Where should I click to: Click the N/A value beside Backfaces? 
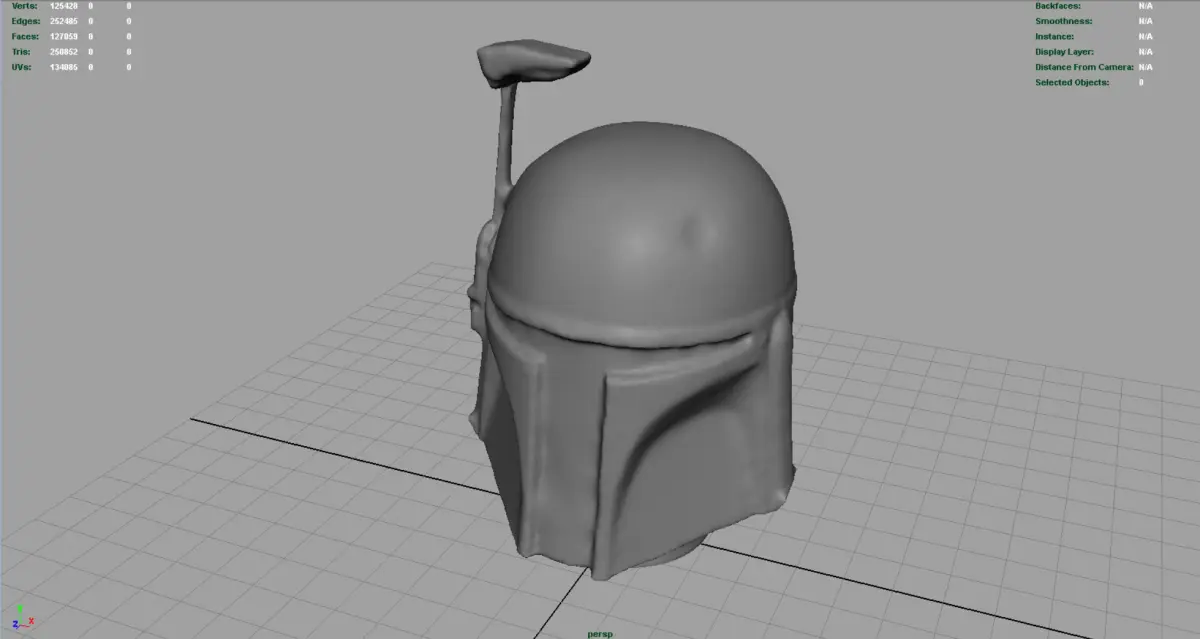click(1145, 6)
